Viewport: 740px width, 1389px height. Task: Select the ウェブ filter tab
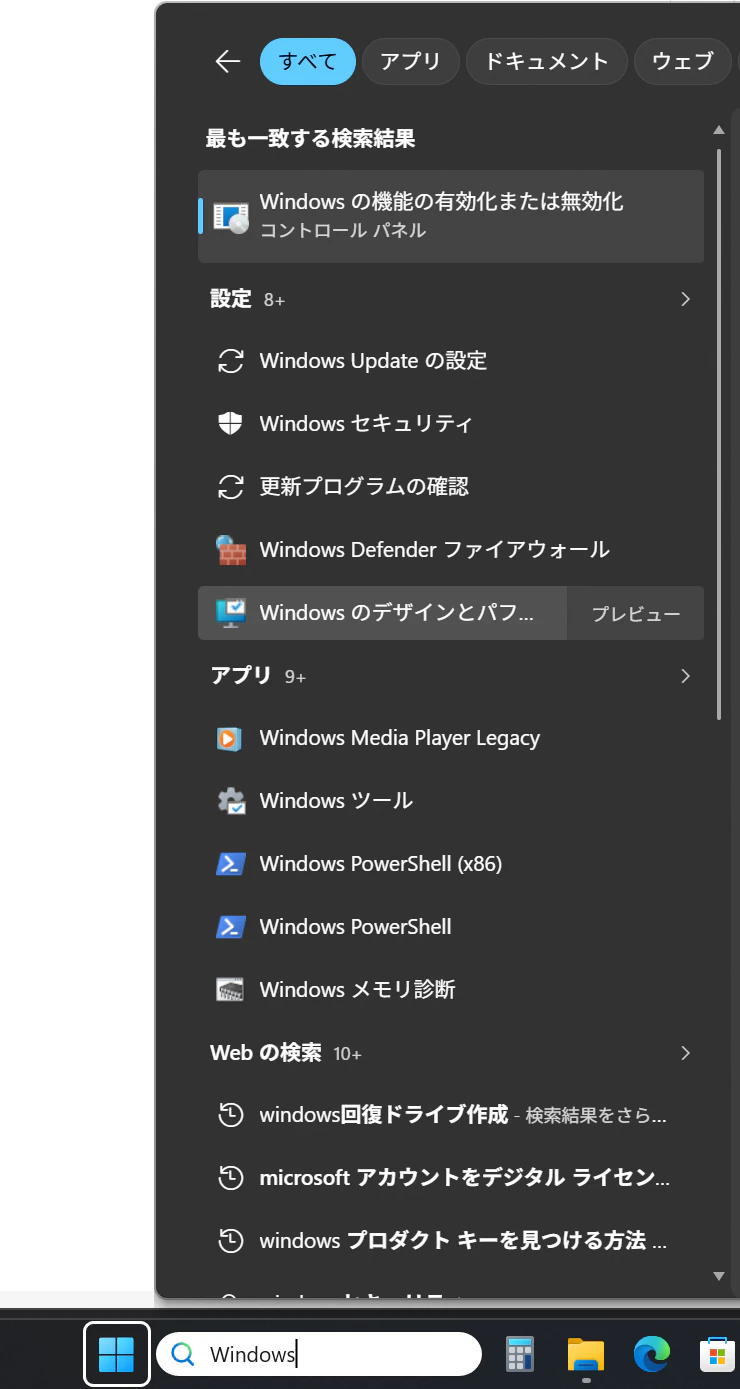tap(683, 61)
